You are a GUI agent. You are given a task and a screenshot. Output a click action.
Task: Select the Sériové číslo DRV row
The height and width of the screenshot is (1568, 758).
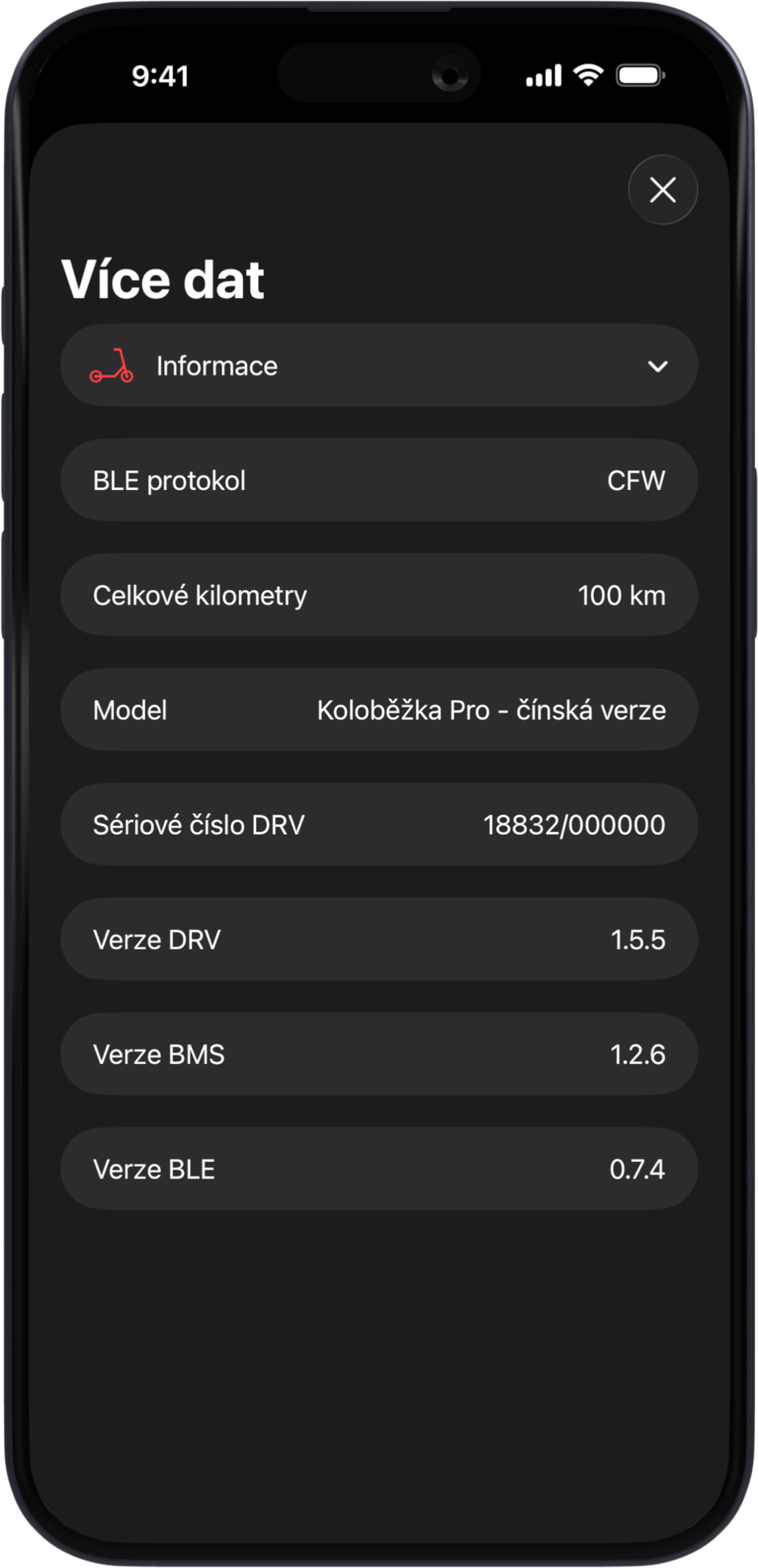[378, 825]
